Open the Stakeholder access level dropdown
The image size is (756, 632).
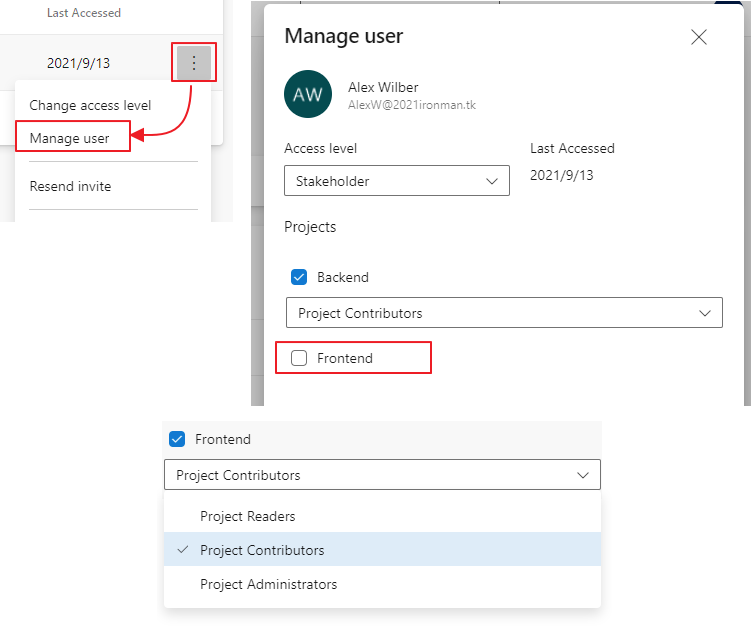(396, 181)
